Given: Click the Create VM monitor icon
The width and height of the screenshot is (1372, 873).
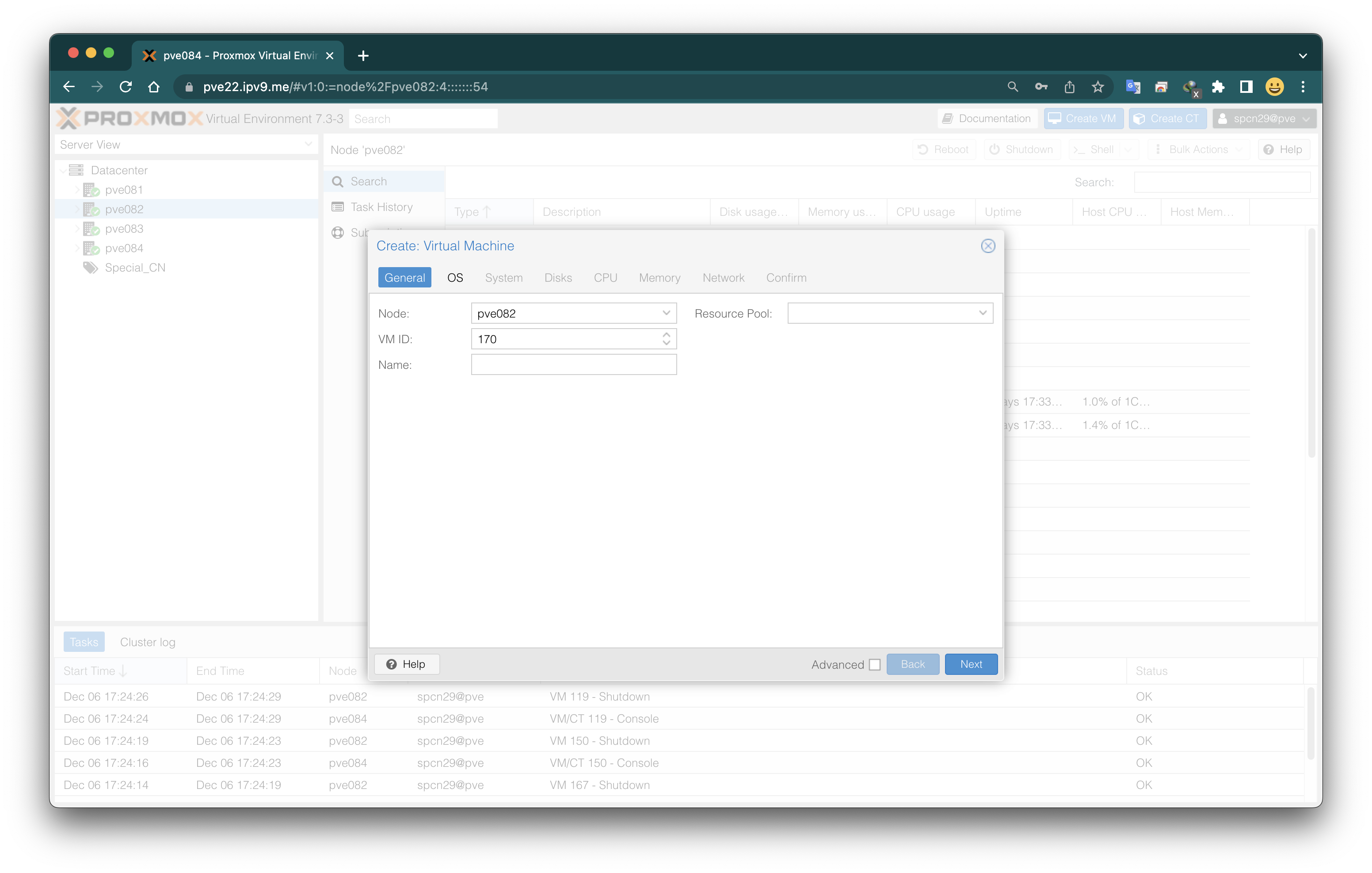Looking at the screenshot, I should (x=1055, y=118).
